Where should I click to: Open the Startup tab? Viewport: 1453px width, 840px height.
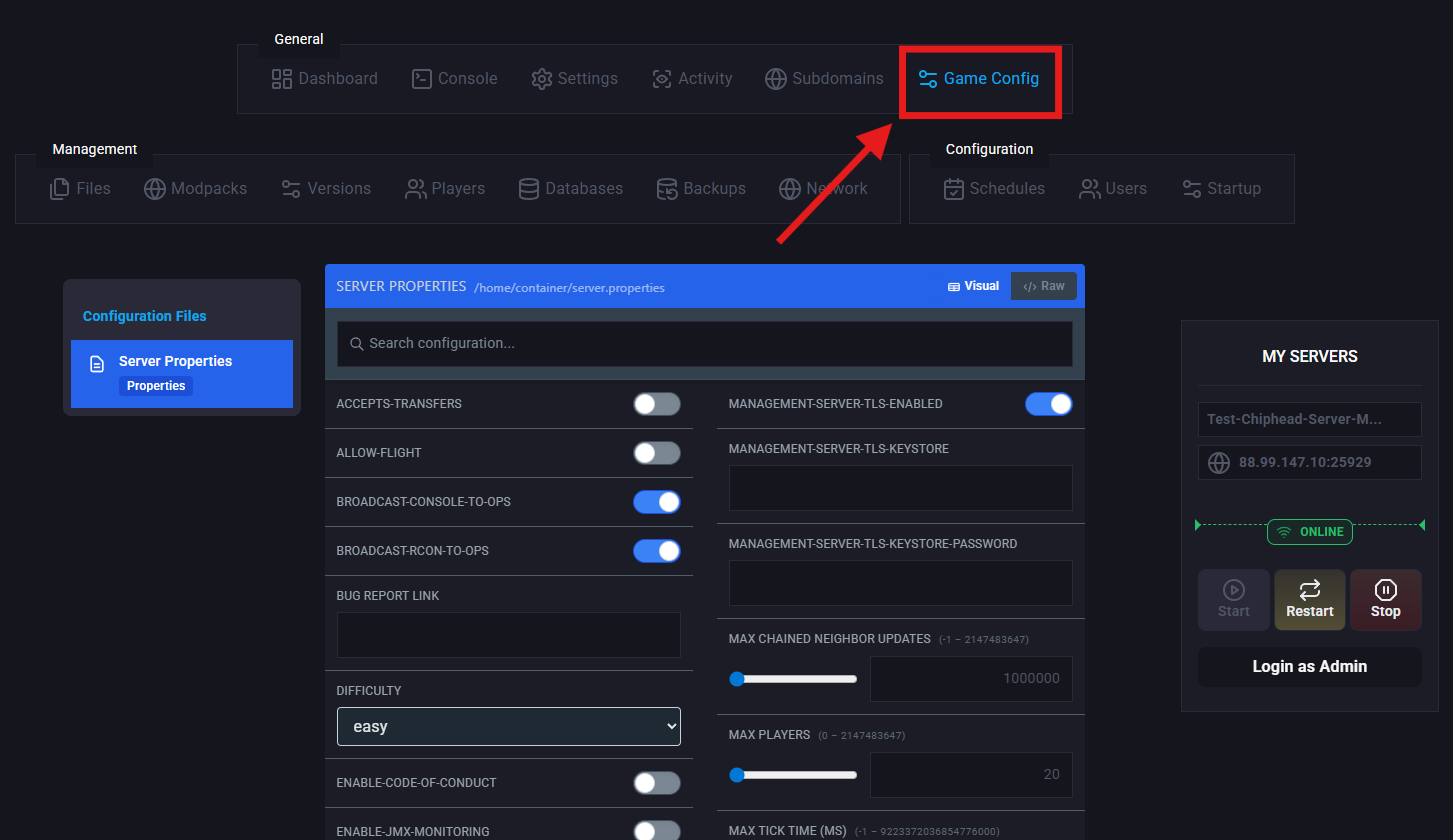click(1222, 189)
